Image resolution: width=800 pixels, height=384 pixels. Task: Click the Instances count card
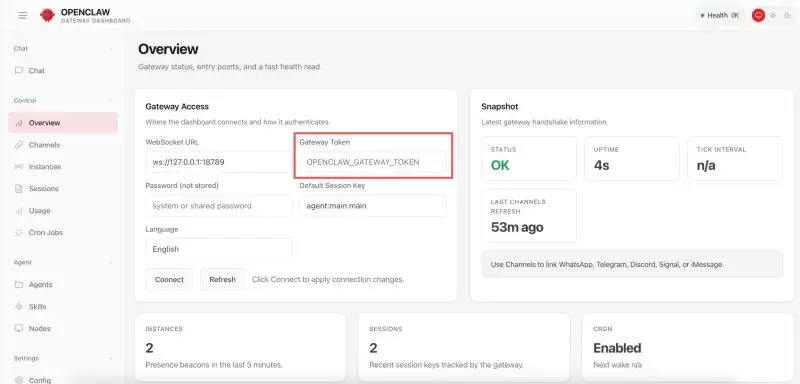(x=240, y=348)
